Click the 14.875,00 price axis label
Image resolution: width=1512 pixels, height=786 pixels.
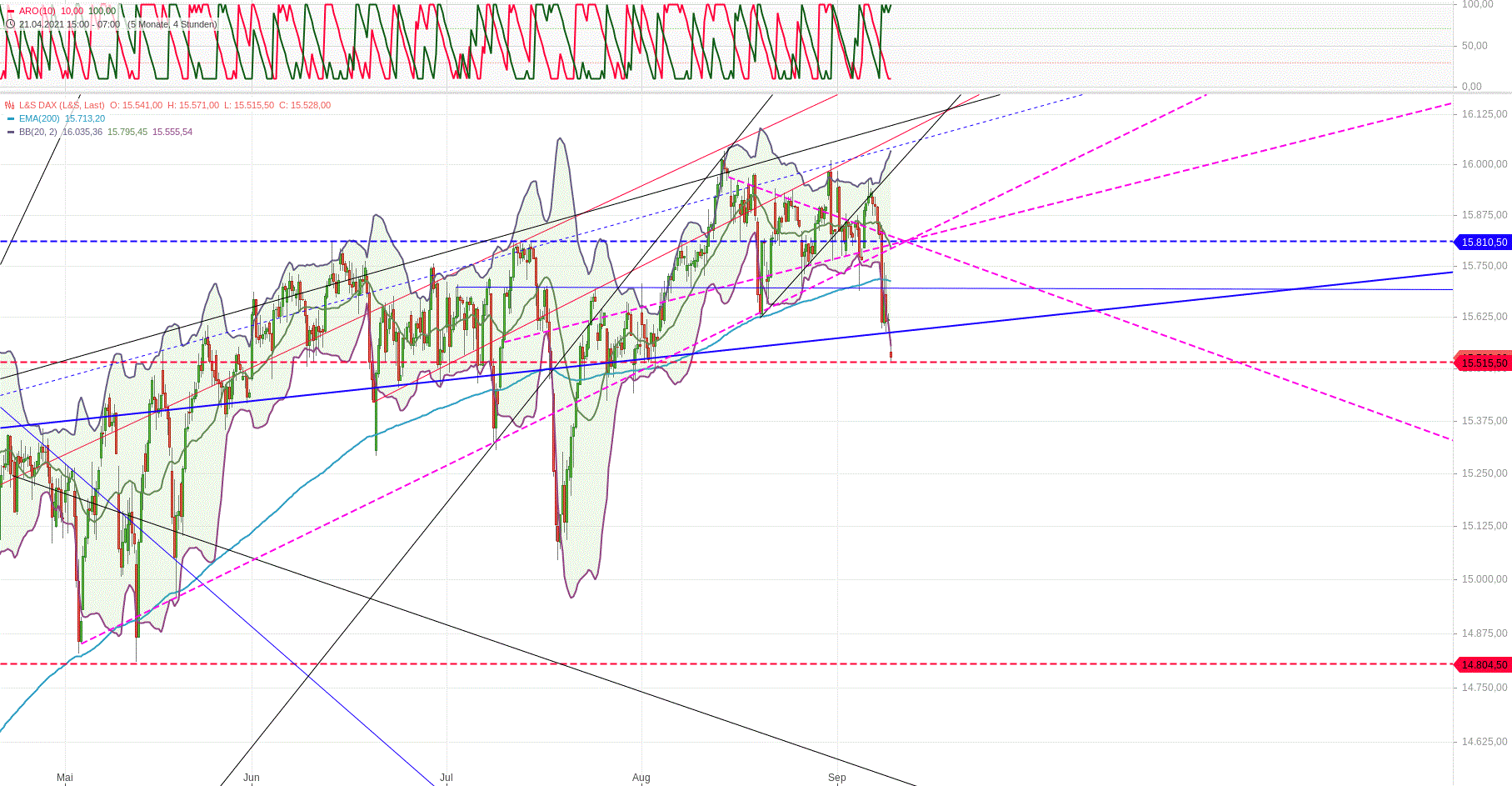tap(1485, 633)
